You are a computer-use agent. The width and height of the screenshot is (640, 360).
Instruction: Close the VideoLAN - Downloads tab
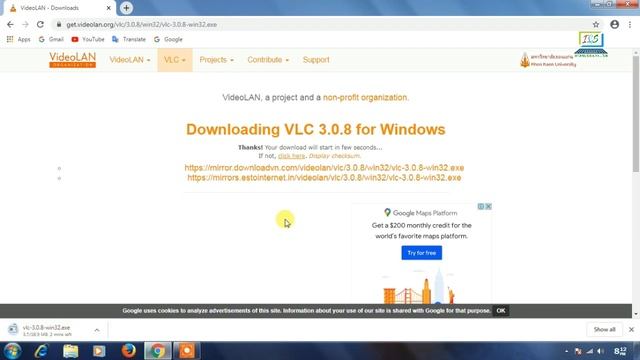pos(109,8)
